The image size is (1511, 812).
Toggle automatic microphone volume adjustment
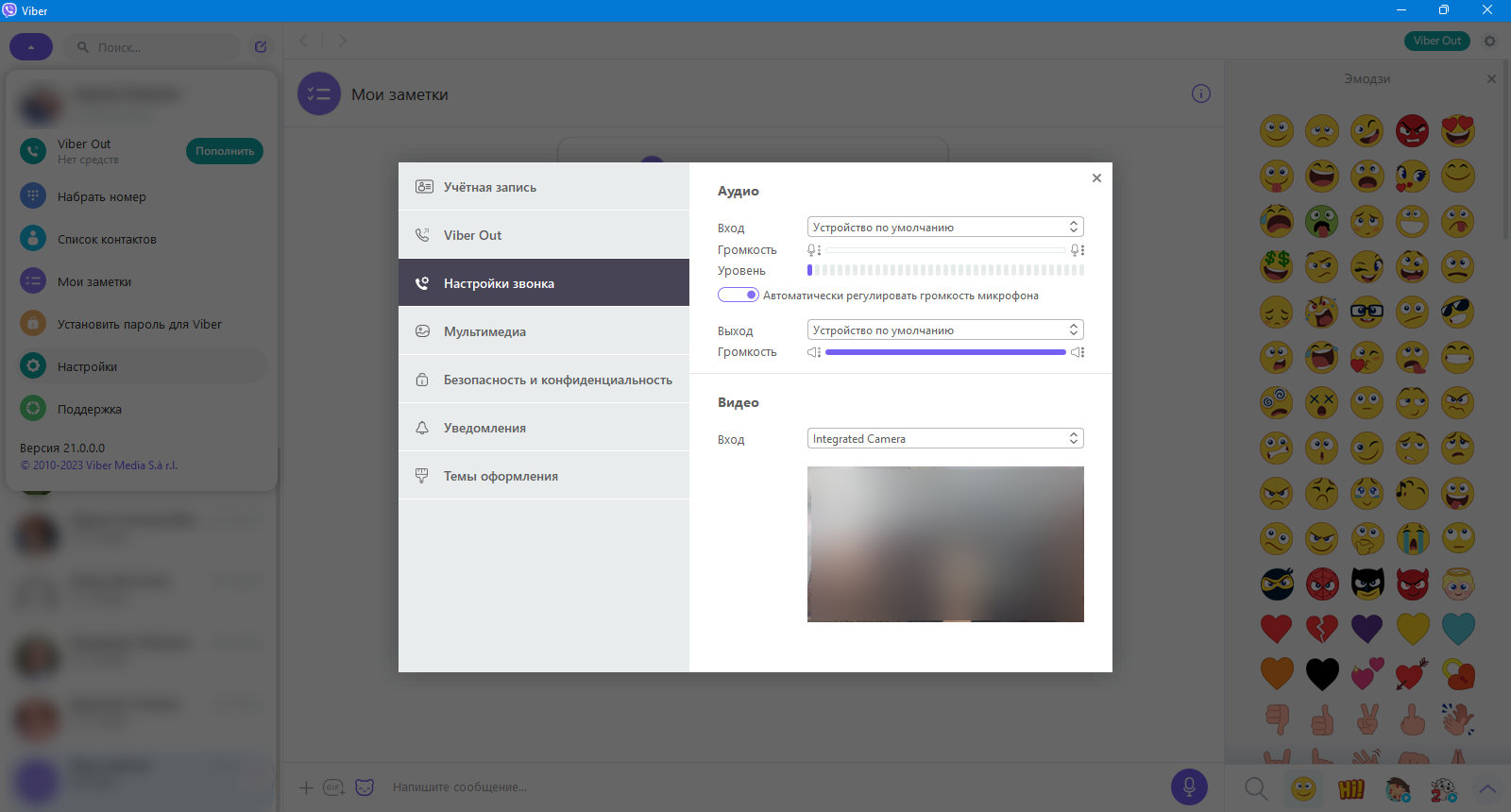(738, 295)
